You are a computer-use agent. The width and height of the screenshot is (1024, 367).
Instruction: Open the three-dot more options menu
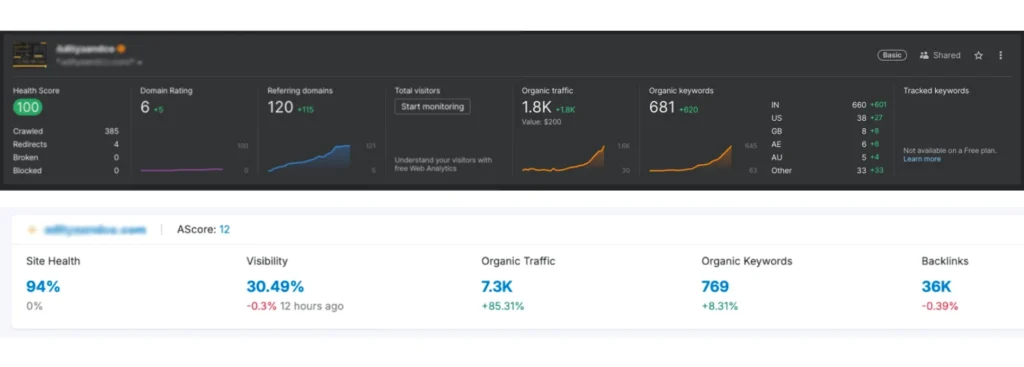[1000, 56]
